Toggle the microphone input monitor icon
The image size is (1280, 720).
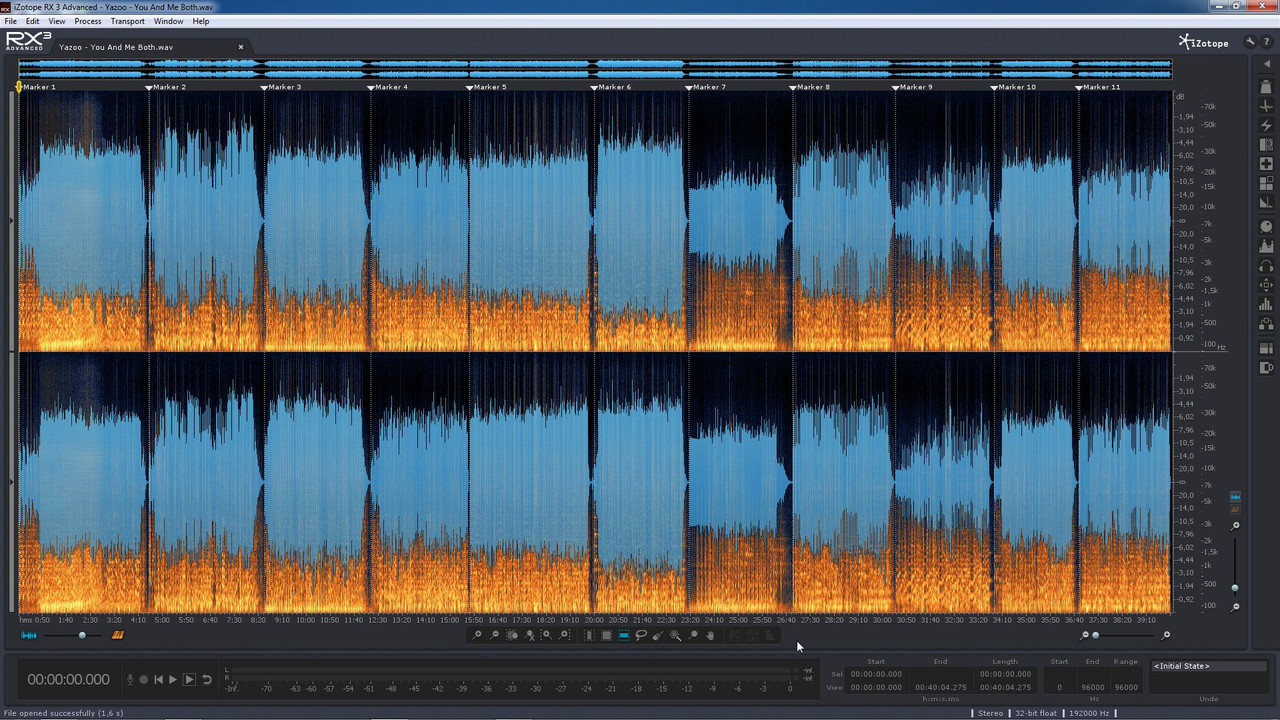(129, 679)
